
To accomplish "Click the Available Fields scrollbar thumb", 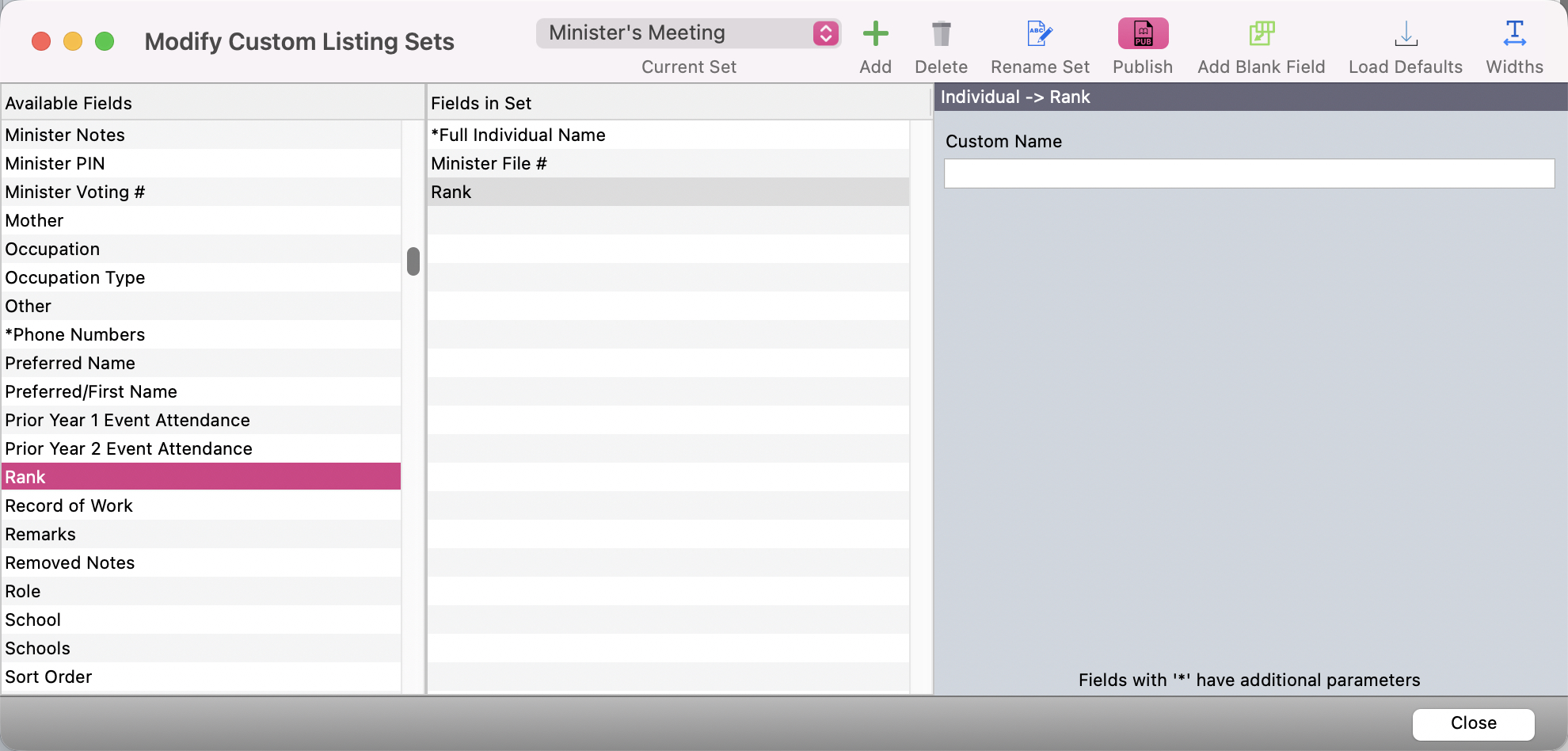I will tap(413, 261).
